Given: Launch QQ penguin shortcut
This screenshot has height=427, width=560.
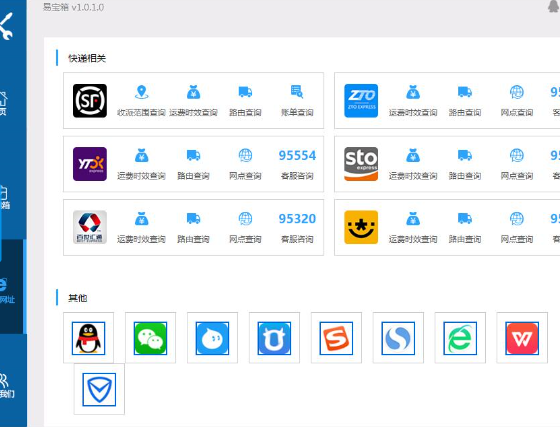Looking at the screenshot, I should [89, 338].
